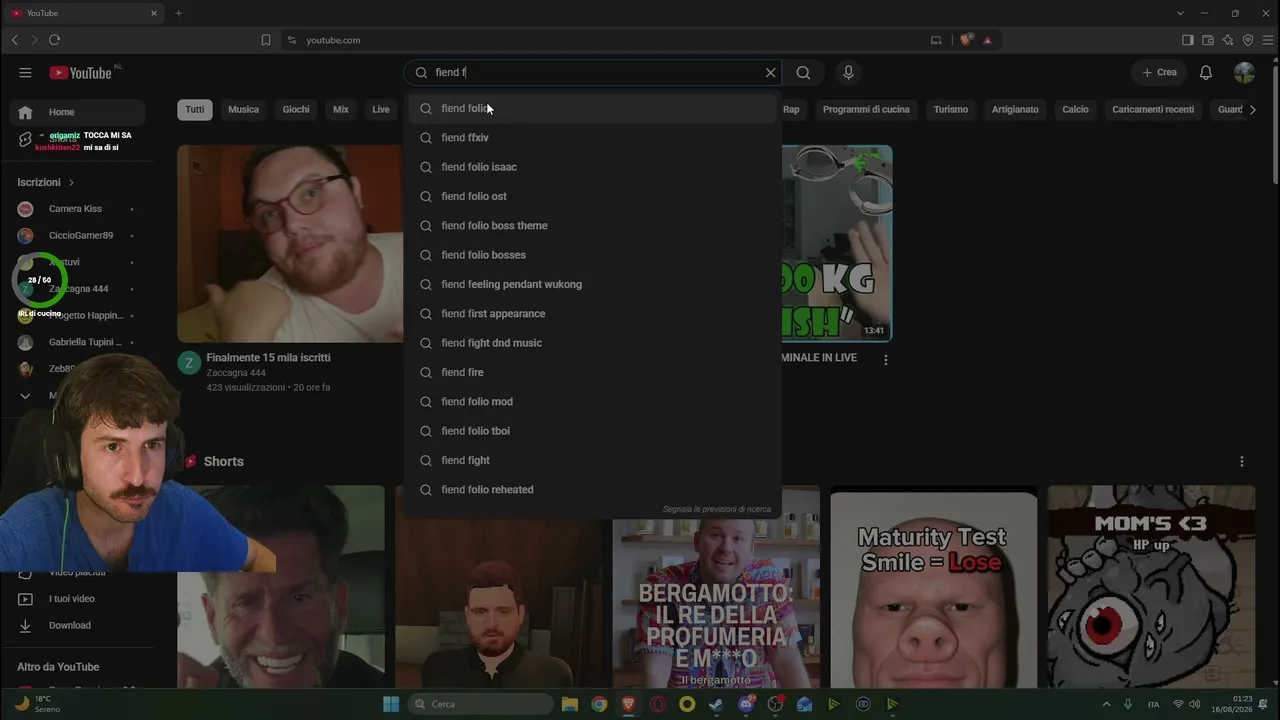
Task: Open Camera Kiss channel subscription
Action: coord(77,209)
